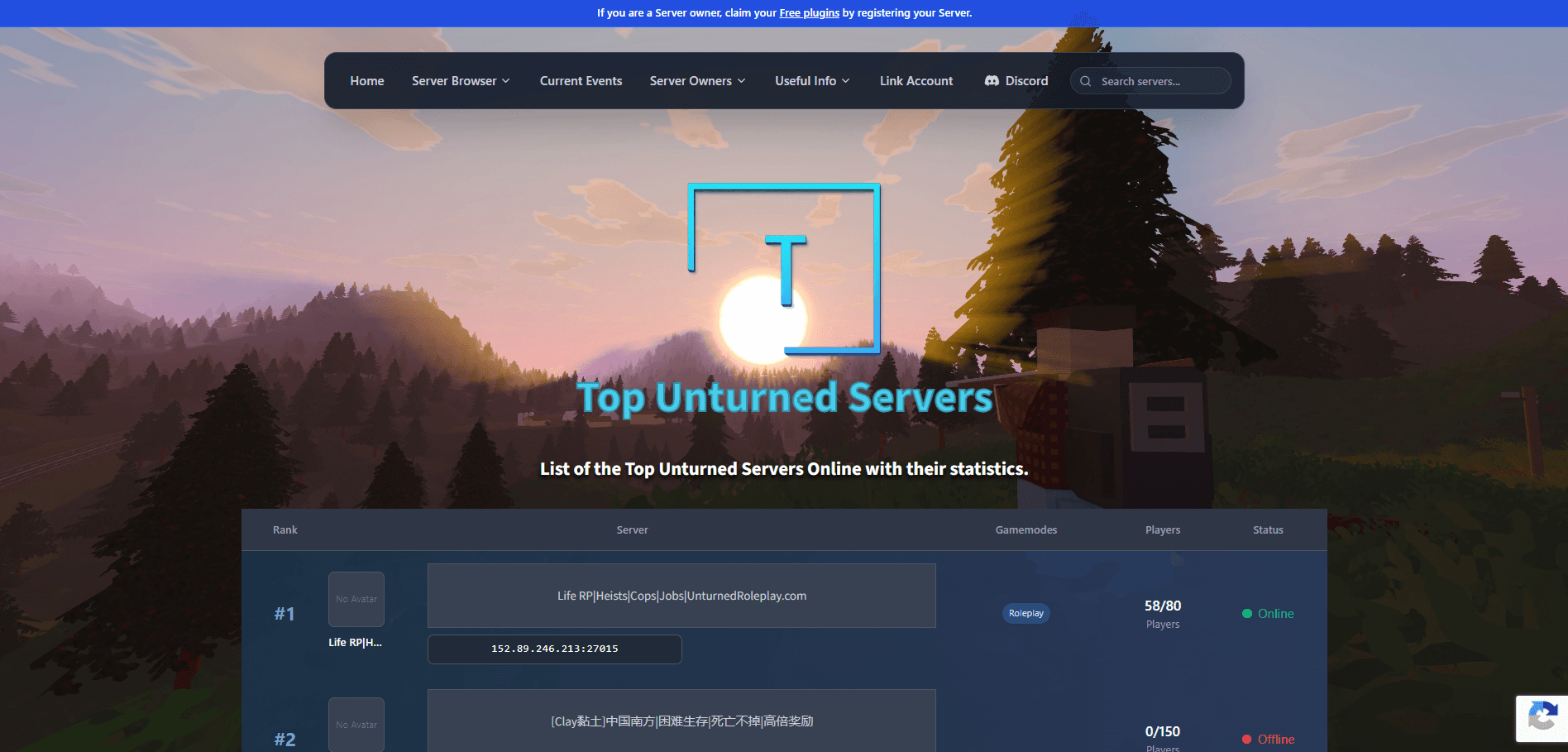
Task: Click Link Account in the navigation
Action: tap(916, 80)
